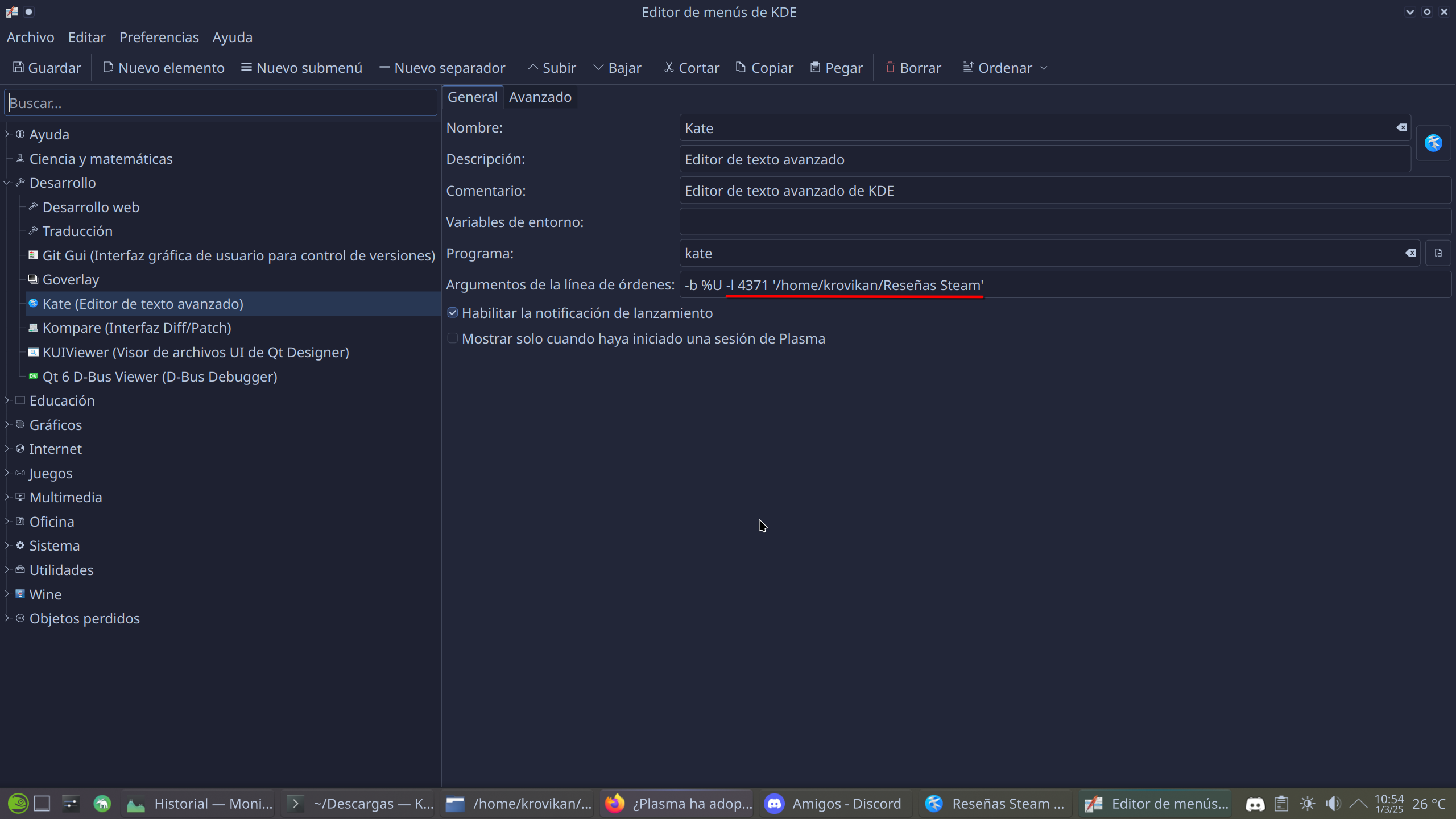Screen dimensions: 1456x819
Task: Open volume control in system tray
Action: 1333,804
